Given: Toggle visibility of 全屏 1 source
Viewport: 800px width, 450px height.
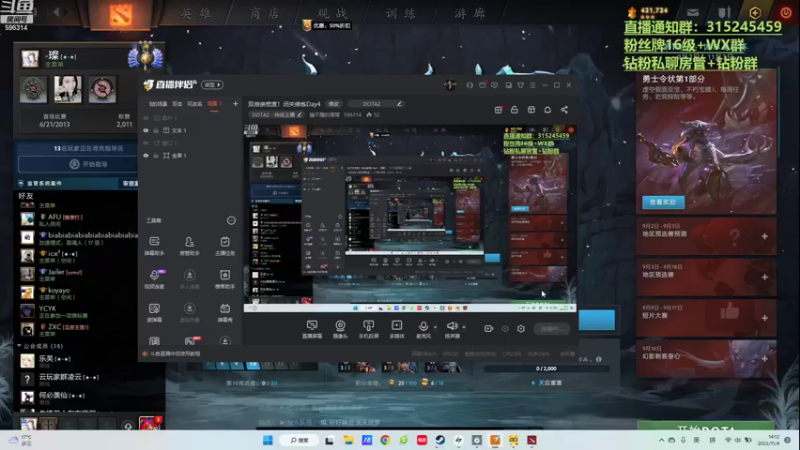Looking at the screenshot, I should pos(146,156).
